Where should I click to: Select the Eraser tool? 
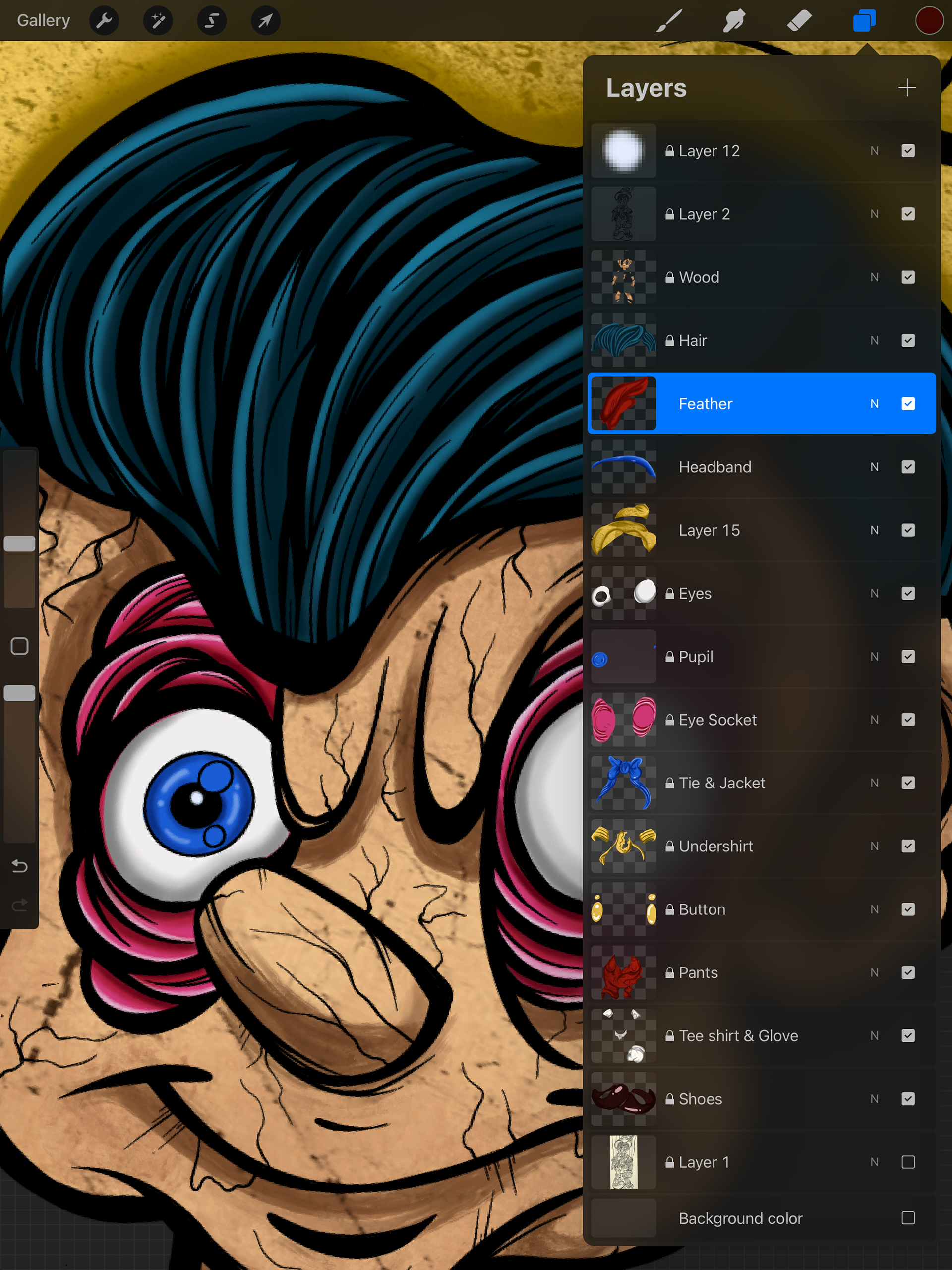click(799, 21)
